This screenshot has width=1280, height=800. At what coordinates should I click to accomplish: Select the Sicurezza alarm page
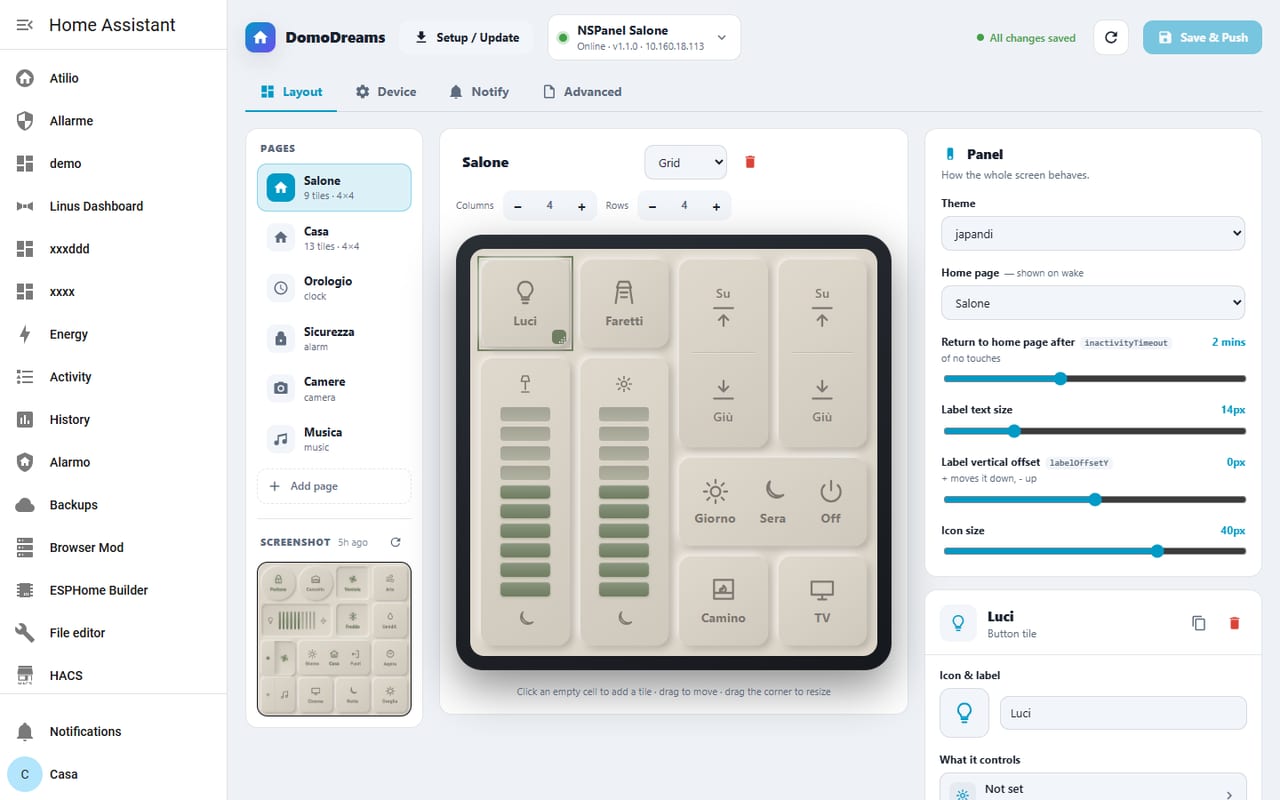pyautogui.click(x=334, y=338)
